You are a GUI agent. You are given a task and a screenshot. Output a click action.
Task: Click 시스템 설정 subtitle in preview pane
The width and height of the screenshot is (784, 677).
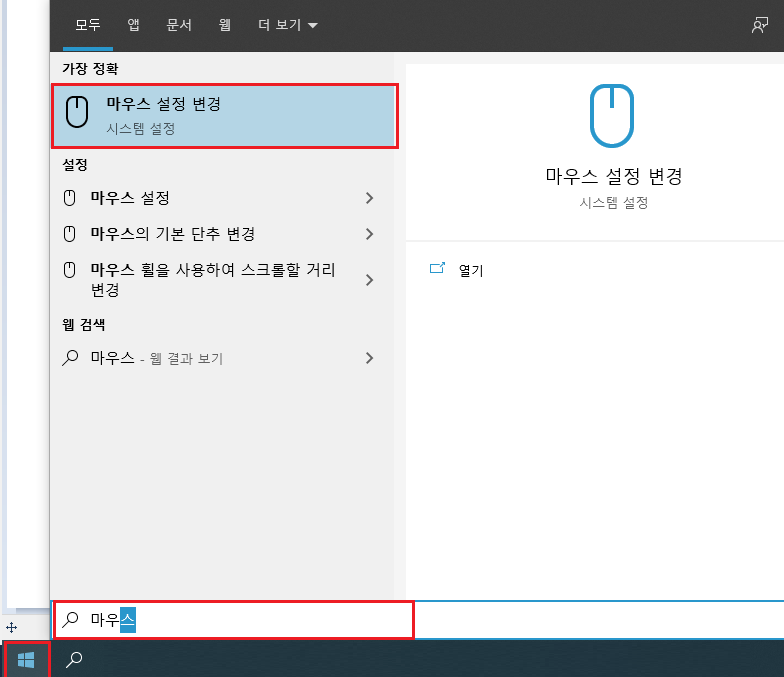point(614,203)
